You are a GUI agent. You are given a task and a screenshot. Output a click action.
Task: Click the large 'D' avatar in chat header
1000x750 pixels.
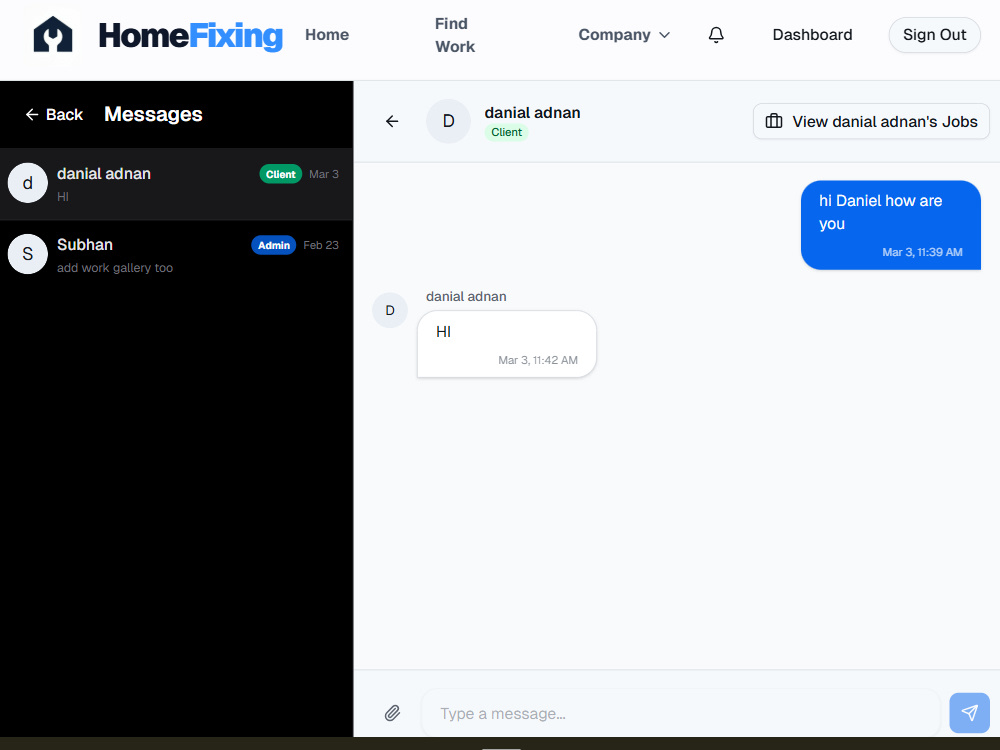pos(448,121)
